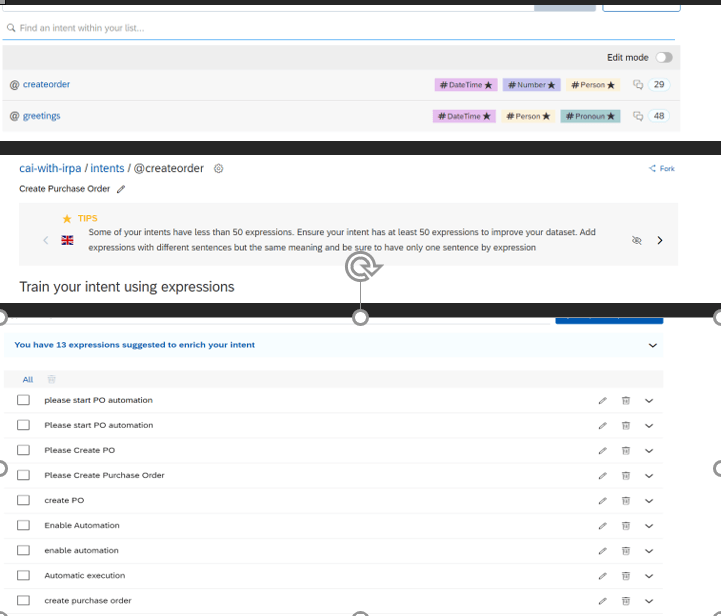721x616 pixels.
Task: Click the search intent input field
Action: pos(338,28)
